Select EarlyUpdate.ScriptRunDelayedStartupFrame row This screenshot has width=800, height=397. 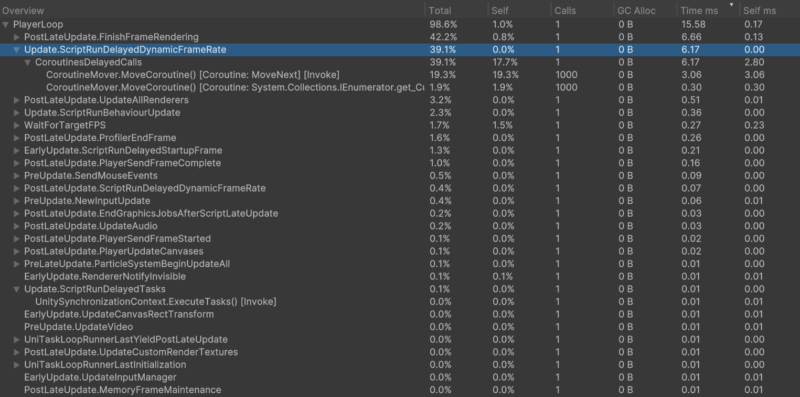tap(400, 151)
